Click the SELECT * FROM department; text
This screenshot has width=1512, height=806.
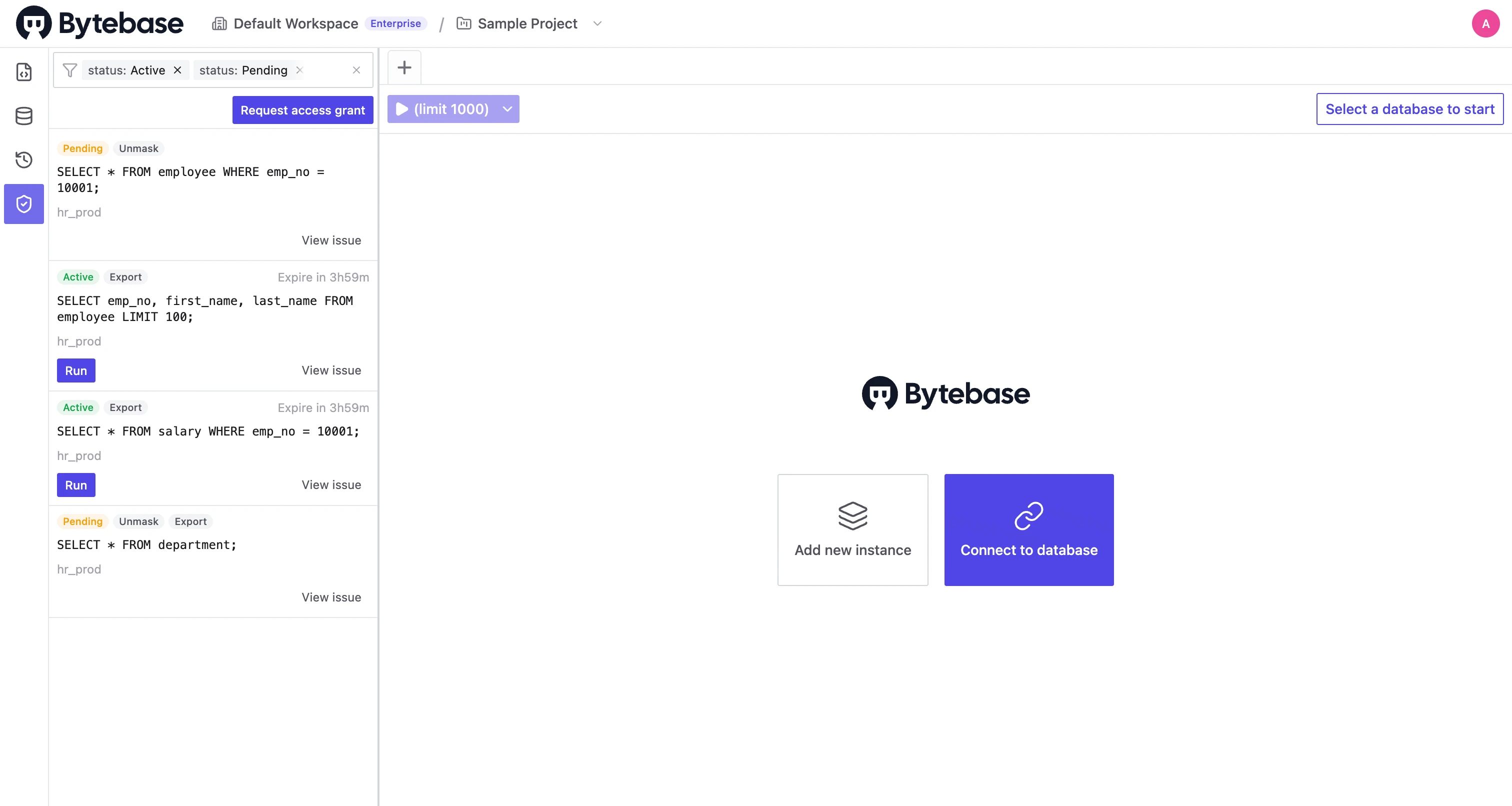pyautogui.click(x=146, y=545)
